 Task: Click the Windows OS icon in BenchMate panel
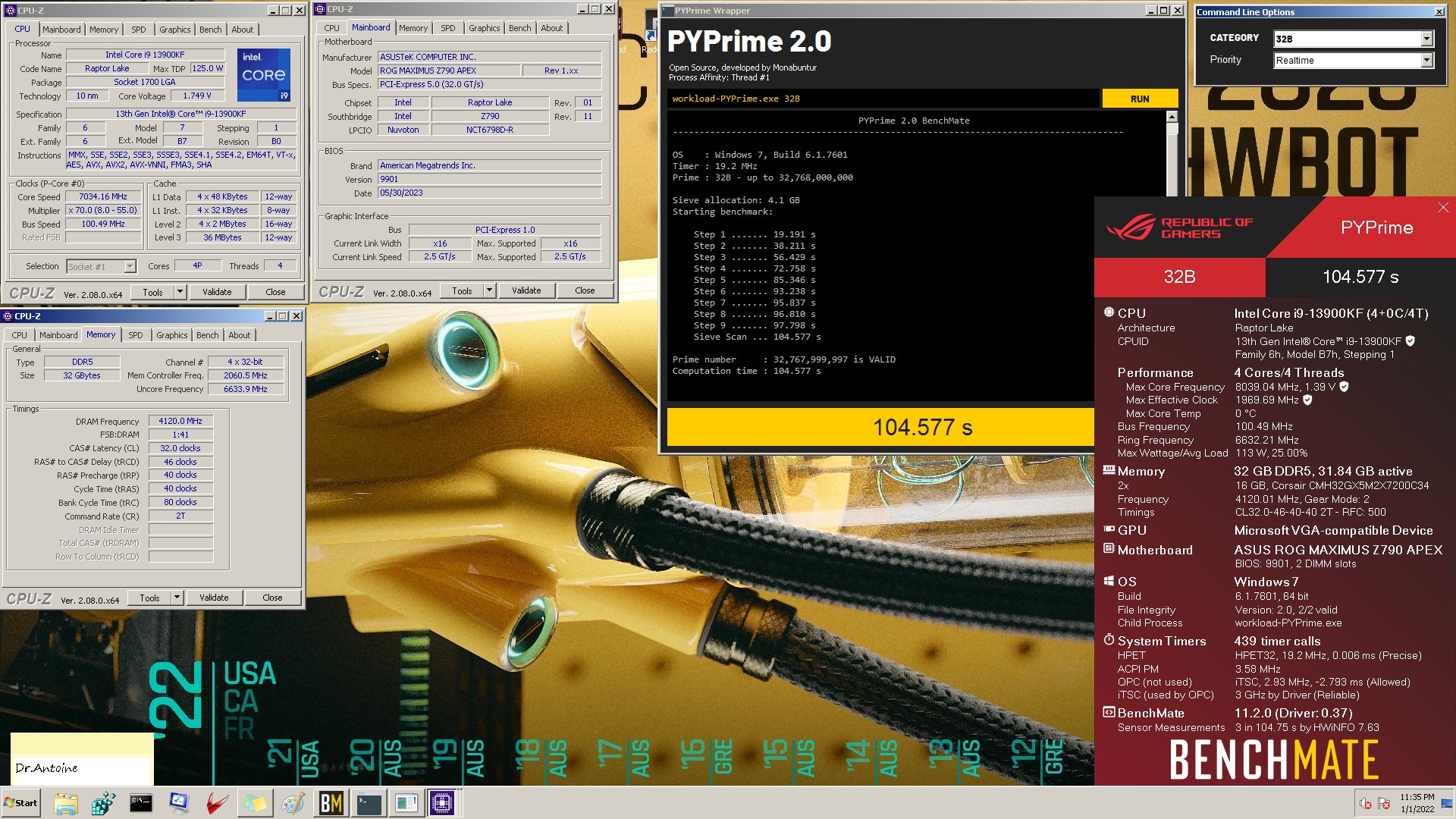coord(1109,581)
